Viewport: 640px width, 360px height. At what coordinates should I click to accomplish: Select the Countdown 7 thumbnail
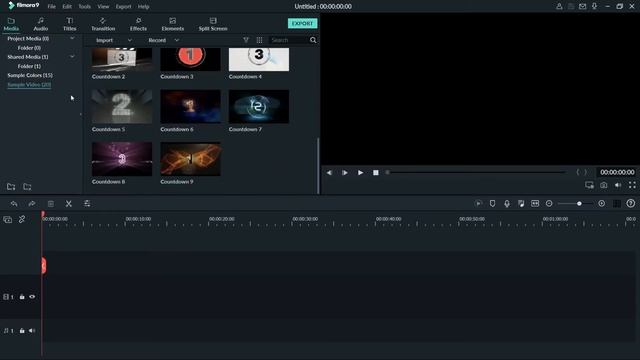[259, 107]
